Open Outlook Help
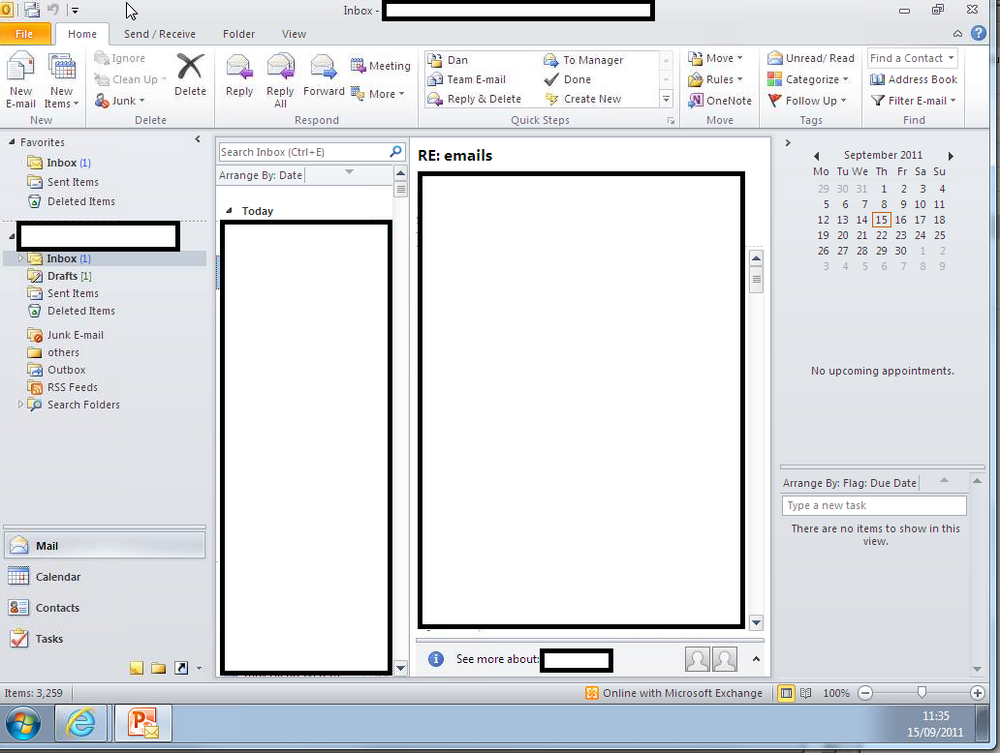 point(978,33)
